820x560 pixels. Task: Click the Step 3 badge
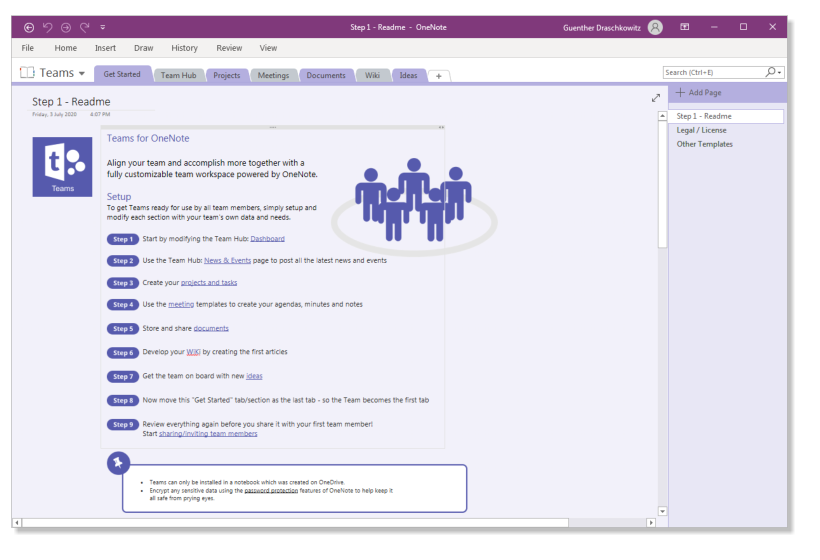[123, 283]
